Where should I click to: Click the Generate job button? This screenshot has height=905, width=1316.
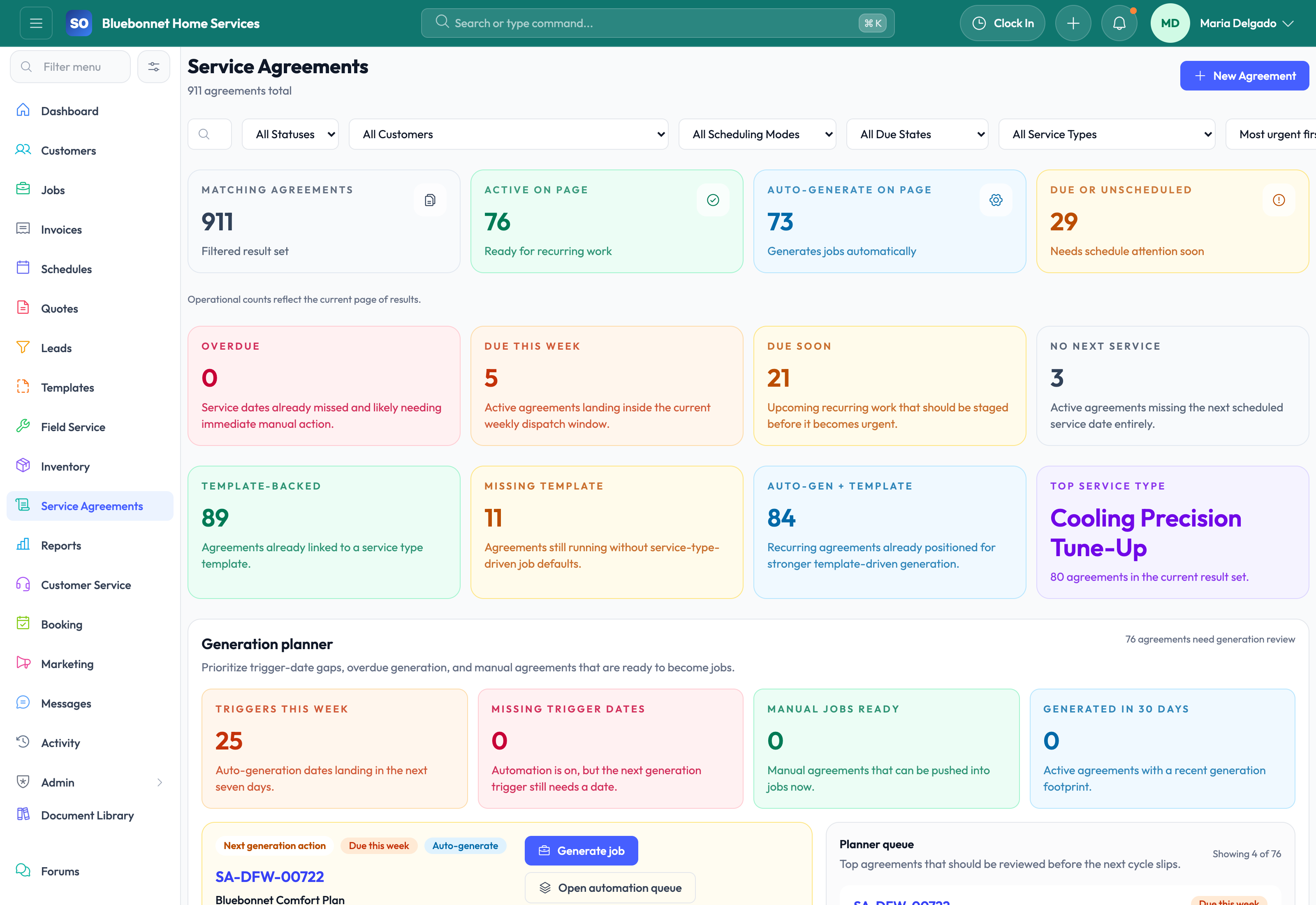581,851
